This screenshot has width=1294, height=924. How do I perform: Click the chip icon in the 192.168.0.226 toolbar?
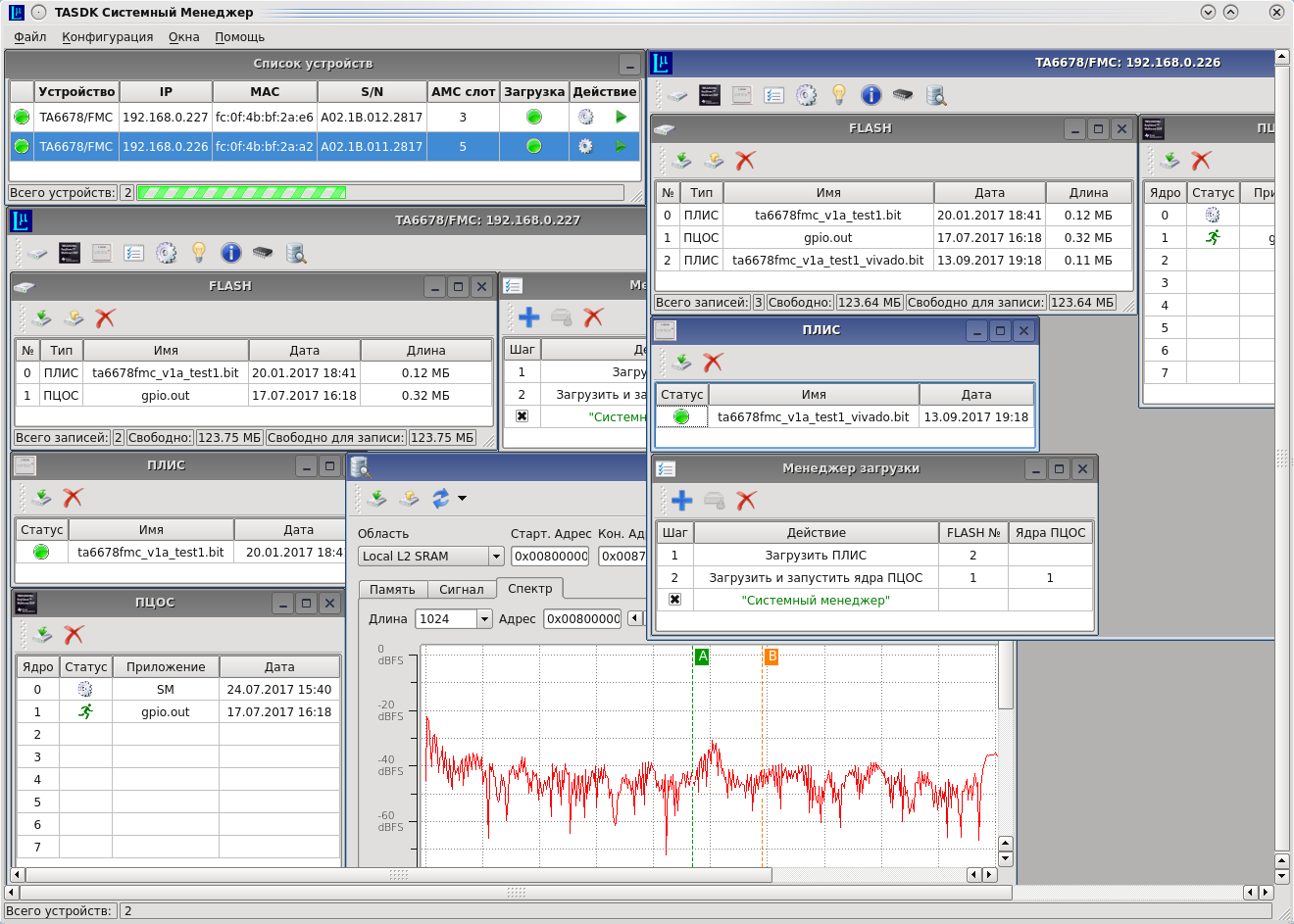pyautogui.click(x=903, y=95)
